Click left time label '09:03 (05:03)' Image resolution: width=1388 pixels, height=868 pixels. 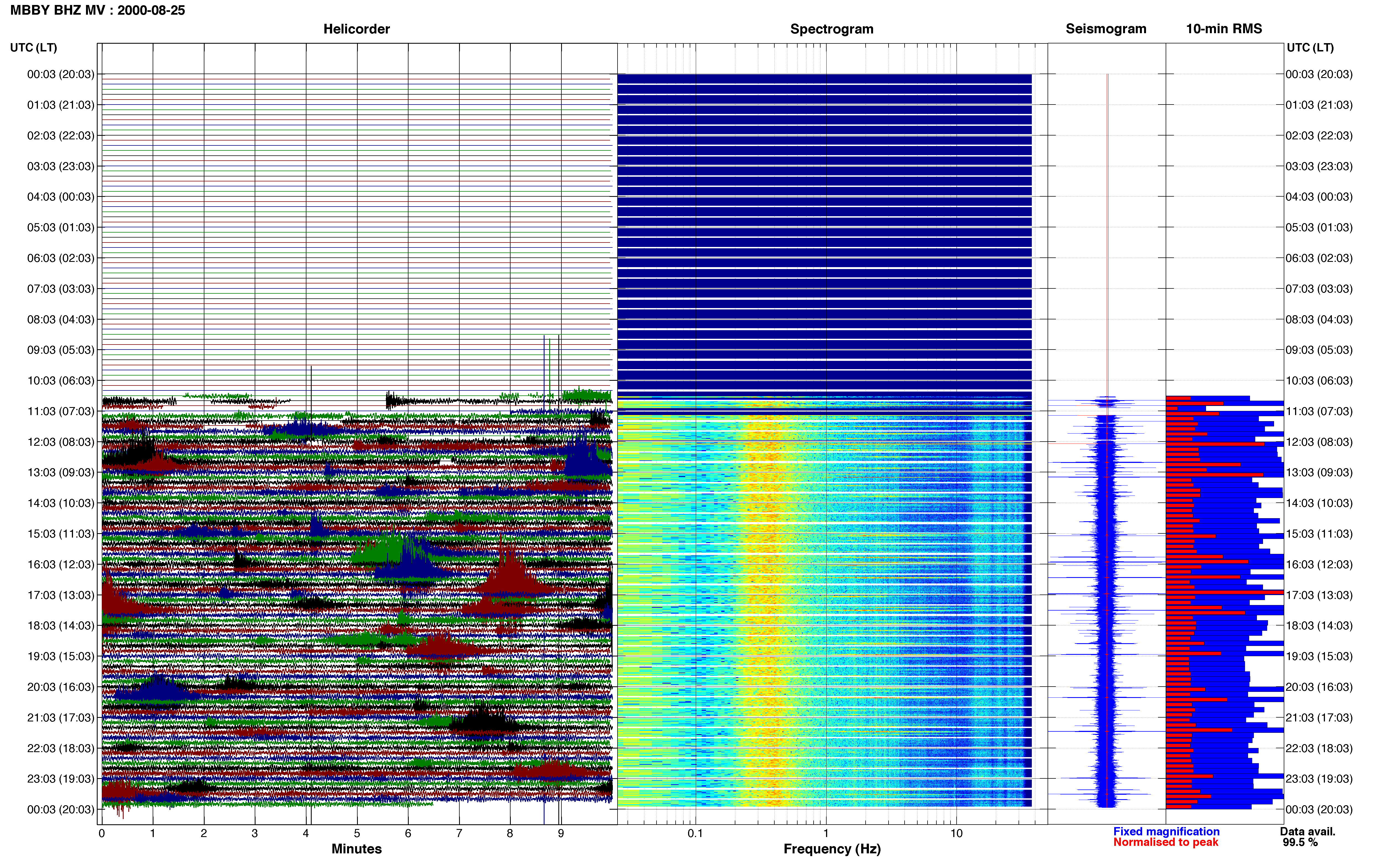[x=61, y=350]
